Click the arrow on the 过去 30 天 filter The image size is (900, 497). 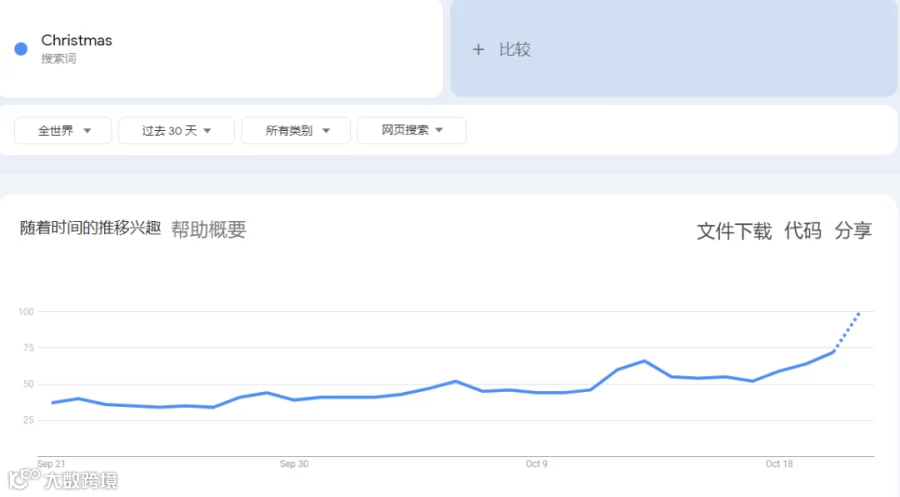pyautogui.click(x=207, y=131)
